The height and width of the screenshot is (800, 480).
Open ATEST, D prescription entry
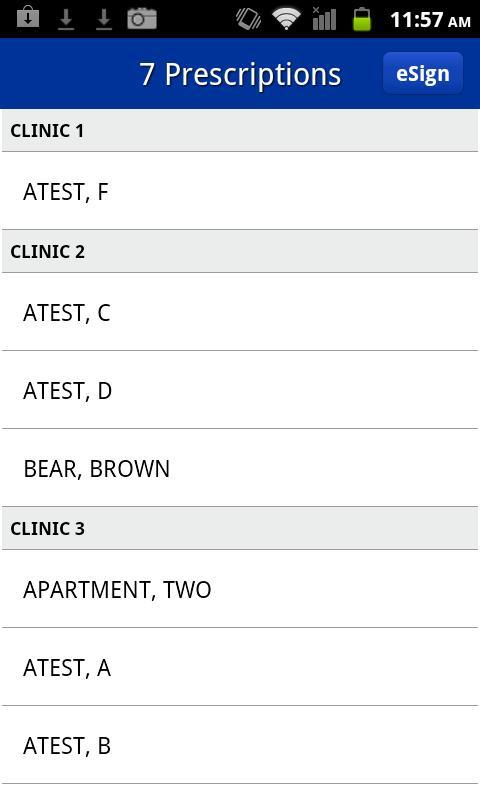(240, 390)
